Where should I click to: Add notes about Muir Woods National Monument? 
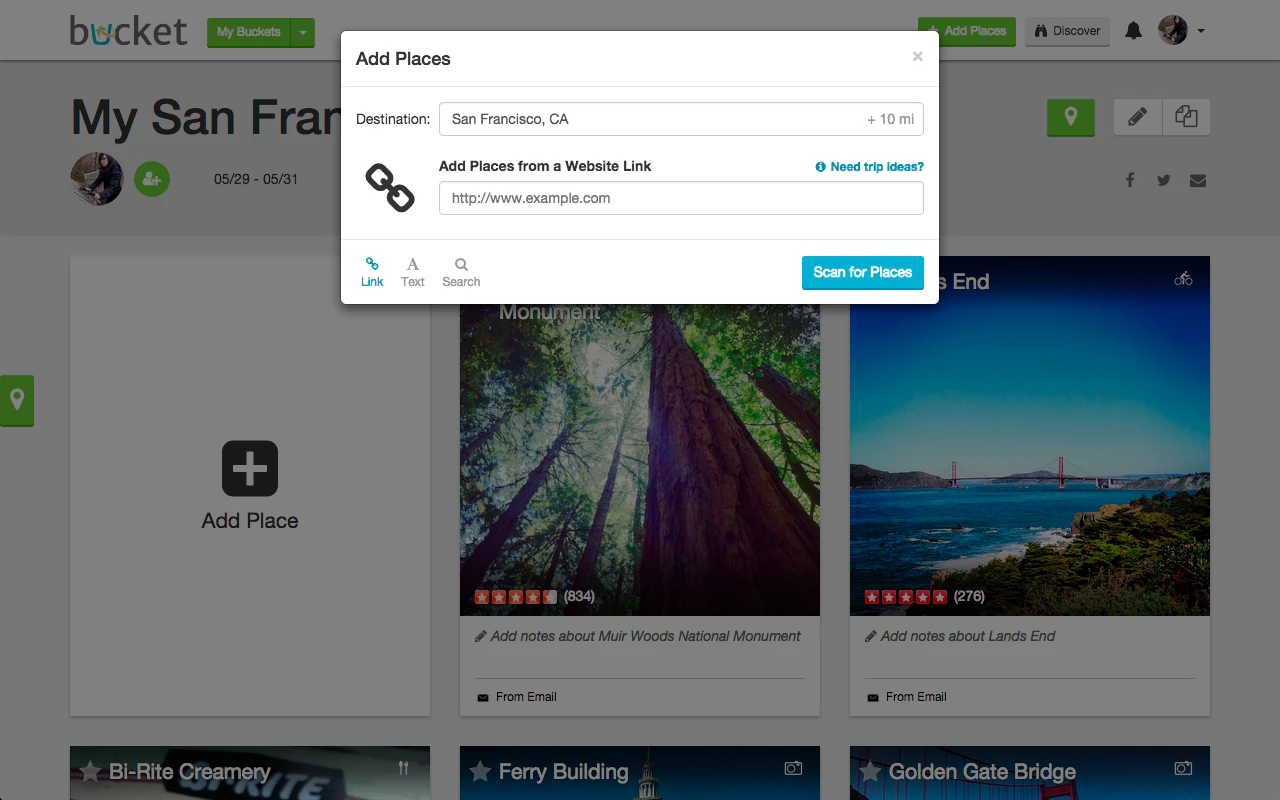pyautogui.click(x=638, y=636)
